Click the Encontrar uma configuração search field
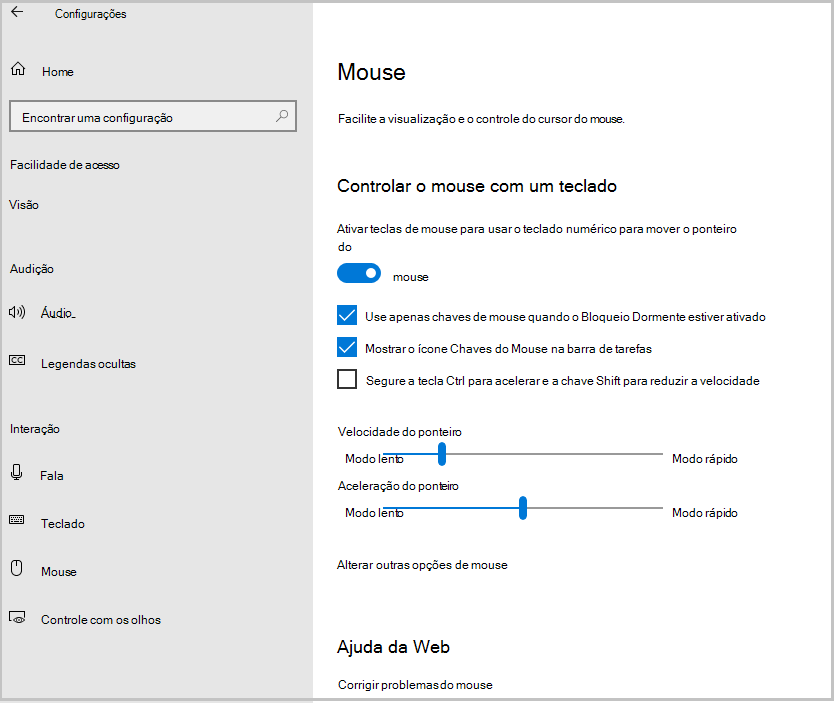The width and height of the screenshot is (834, 703). click(x=153, y=116)
